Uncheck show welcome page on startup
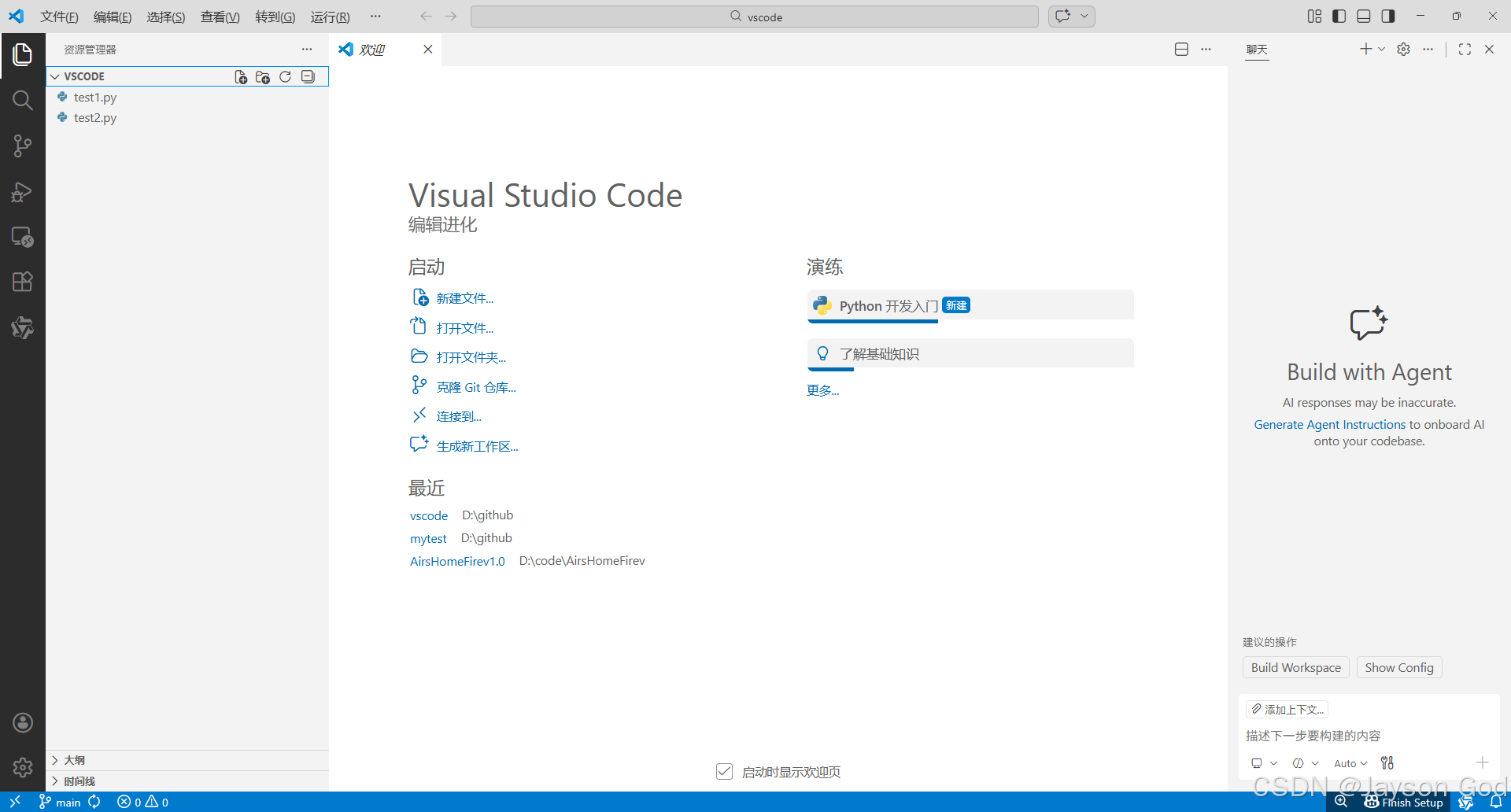Viewport: 1511px width, 812px height. (725, 772)
